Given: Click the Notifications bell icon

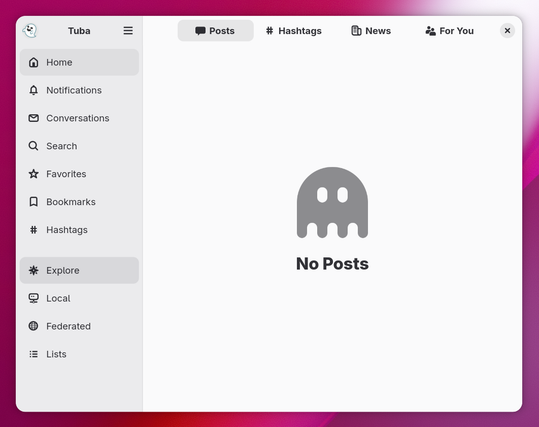Looking at the screenshot, I should 33,90.
